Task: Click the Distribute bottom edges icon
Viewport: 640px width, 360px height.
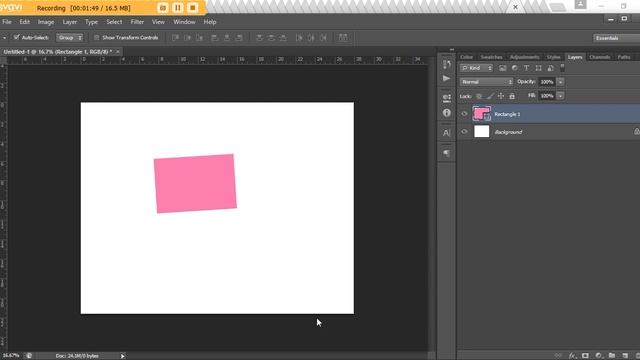Action: tap(283, 38)
